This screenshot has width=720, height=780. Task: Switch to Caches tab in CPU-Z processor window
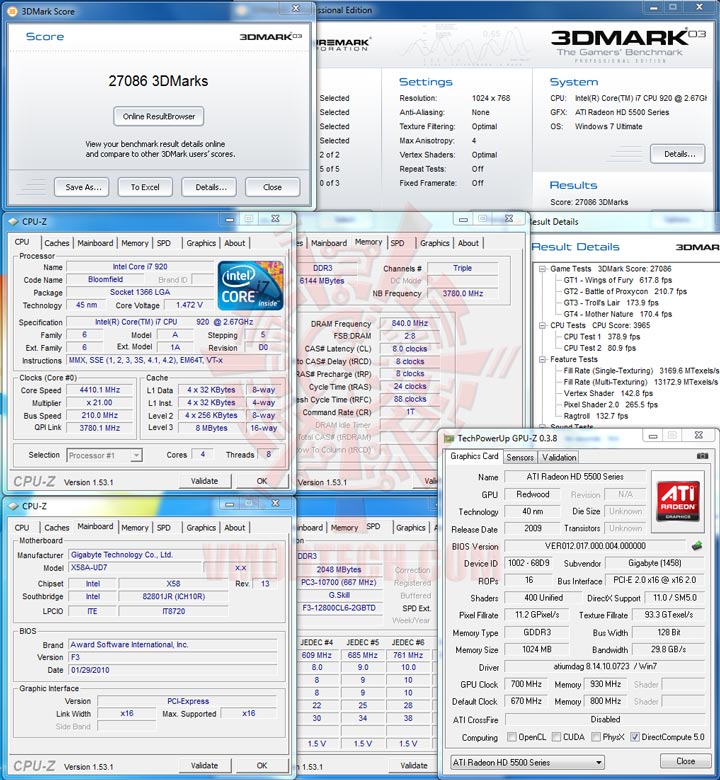(x=57, y=243)
